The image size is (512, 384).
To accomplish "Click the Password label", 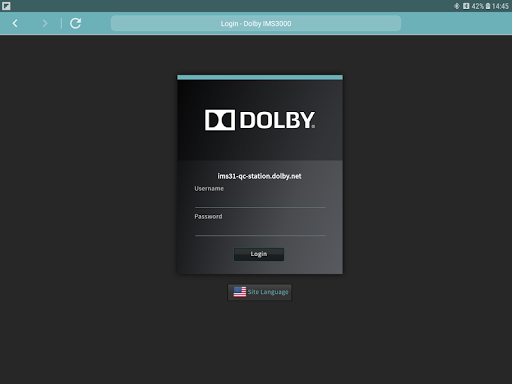I will pos(208,217).
